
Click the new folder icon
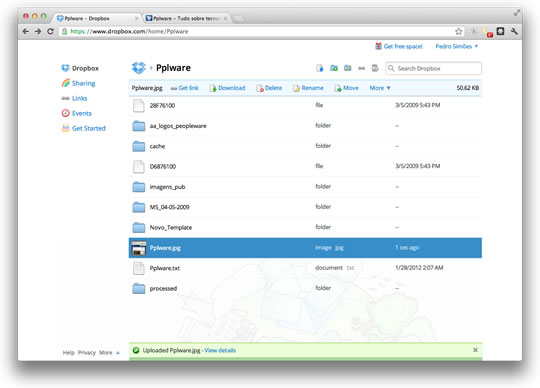[x=334, y=68]
